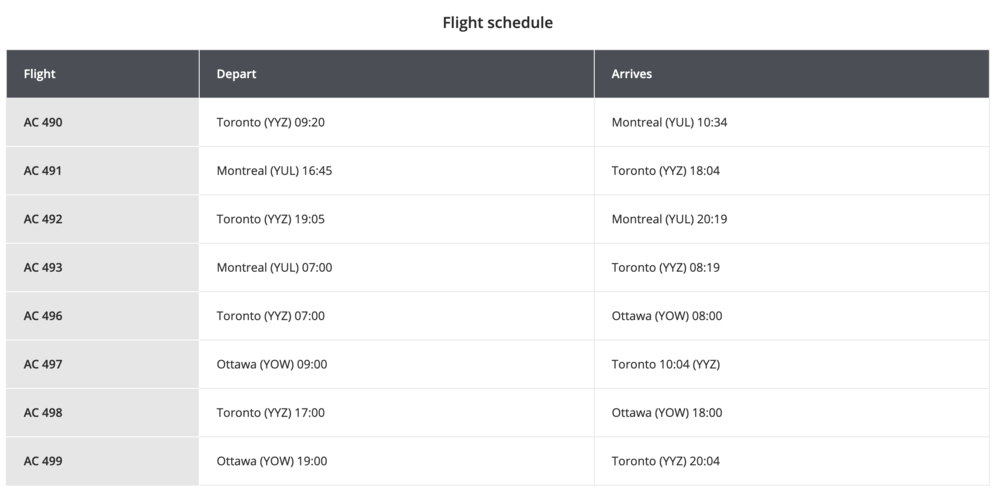
Task: Click the Ottawa (YOW) 19:00 departure cell
Action: 271,461
